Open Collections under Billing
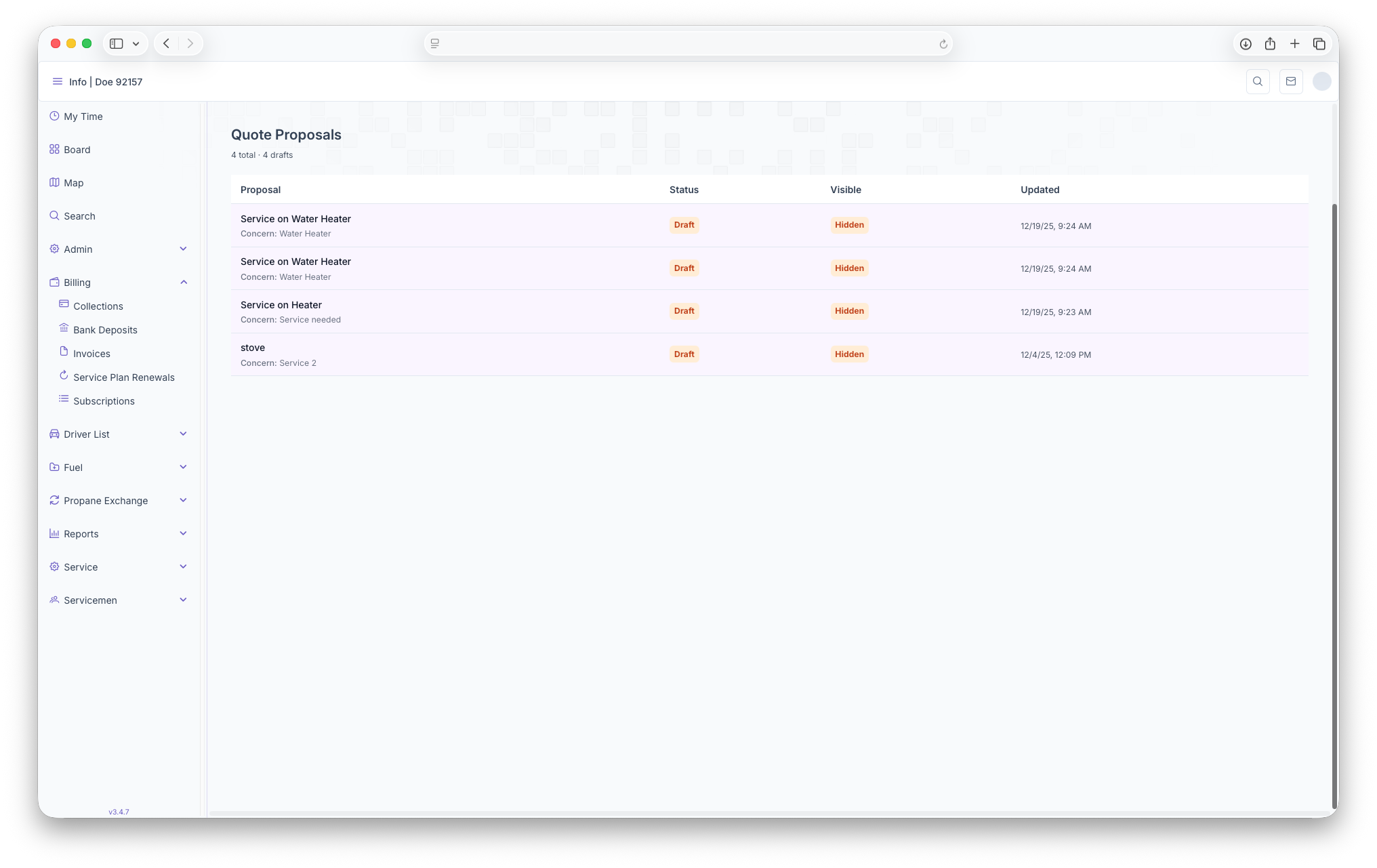This screenshot has height=868, width=1377. click(x=98, y=306)
